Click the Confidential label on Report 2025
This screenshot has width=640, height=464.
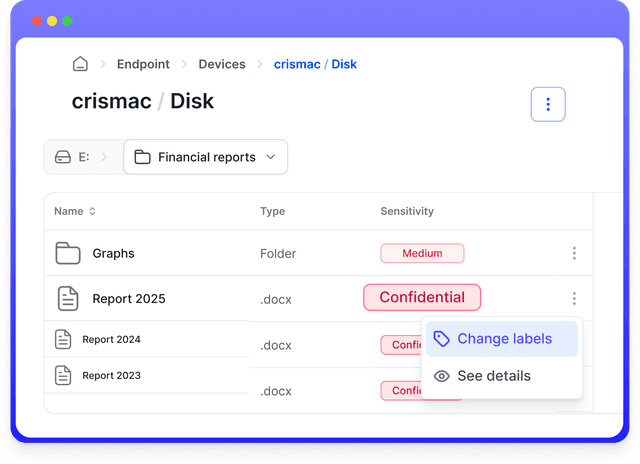pyautogui.click(x=422, y=297)
